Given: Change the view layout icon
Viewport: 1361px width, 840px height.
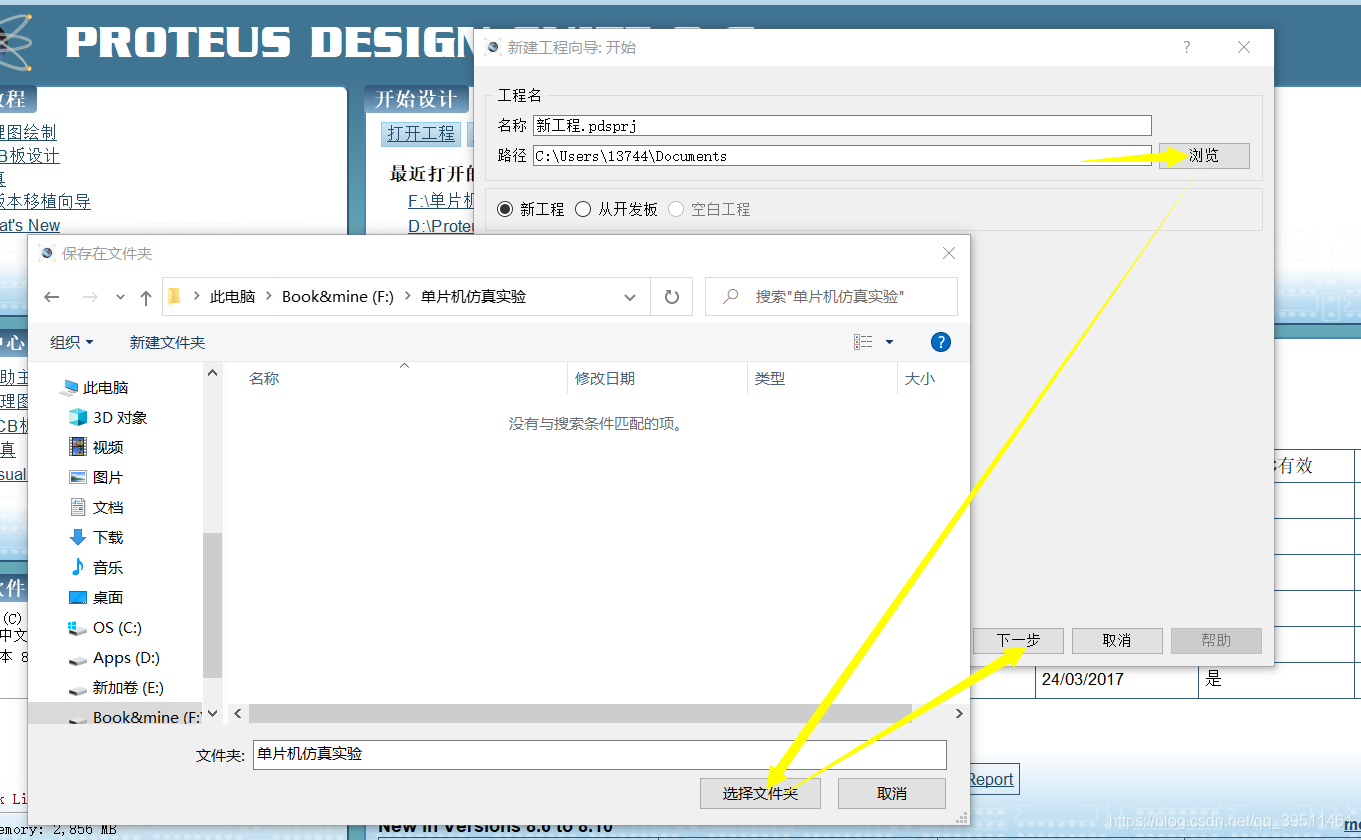Looking at the screenshot, I should coord(863,342).
